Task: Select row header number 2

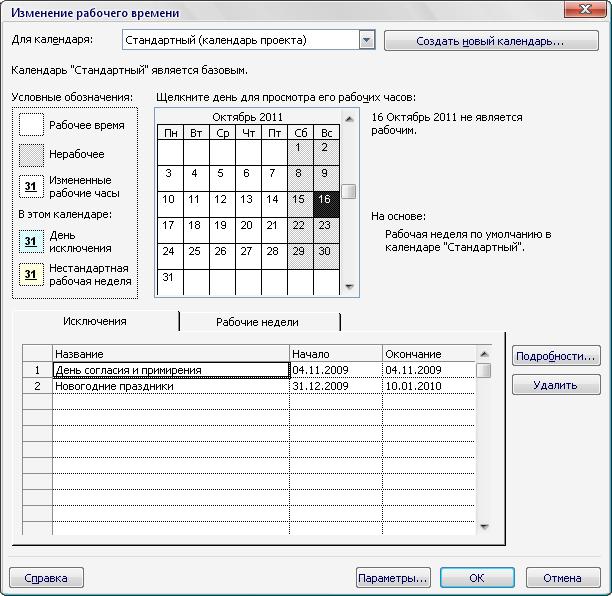Action: coord(37,386)
